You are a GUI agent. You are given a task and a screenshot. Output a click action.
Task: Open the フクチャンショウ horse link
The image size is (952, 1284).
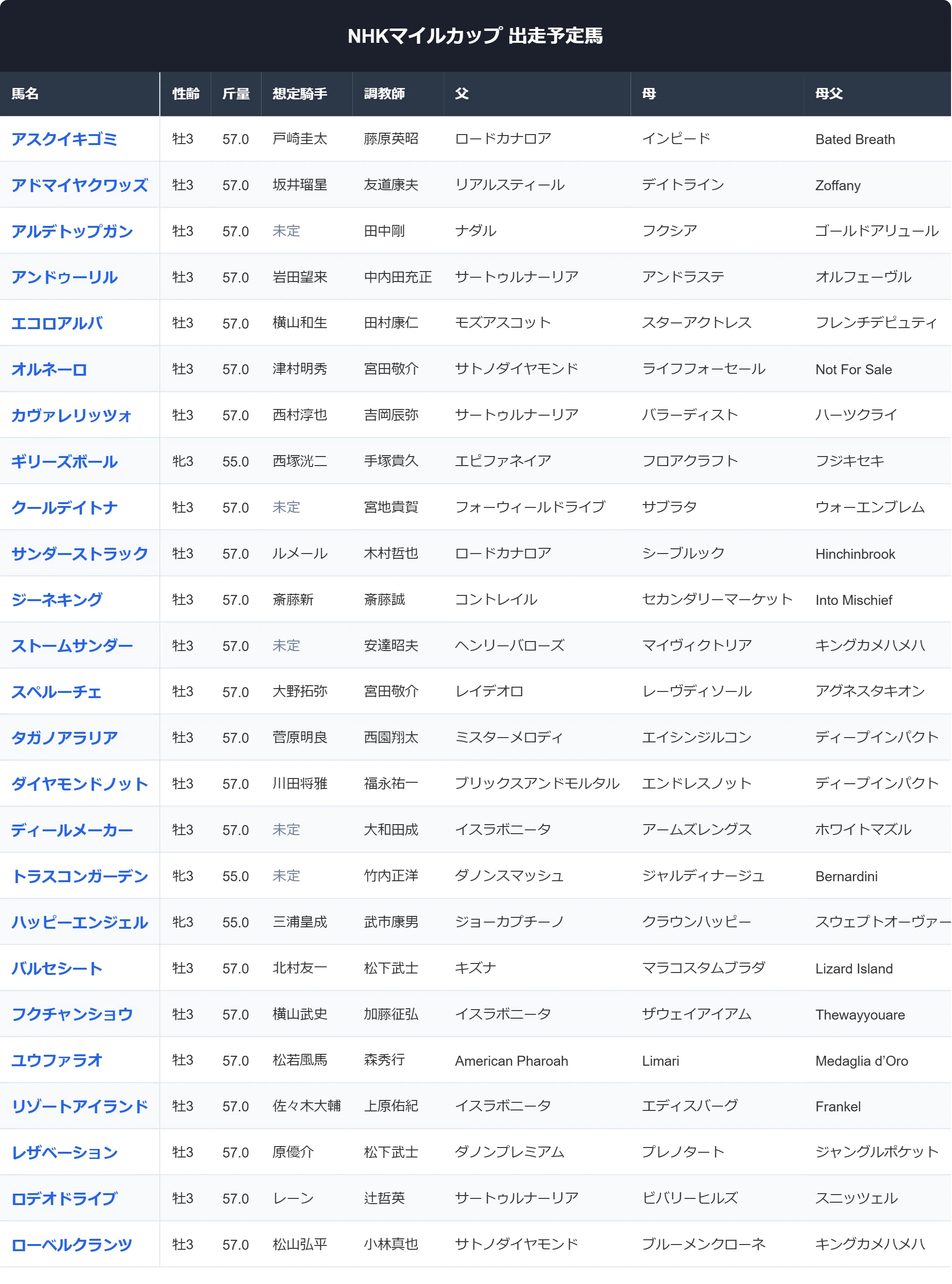tap(72, 1014)
